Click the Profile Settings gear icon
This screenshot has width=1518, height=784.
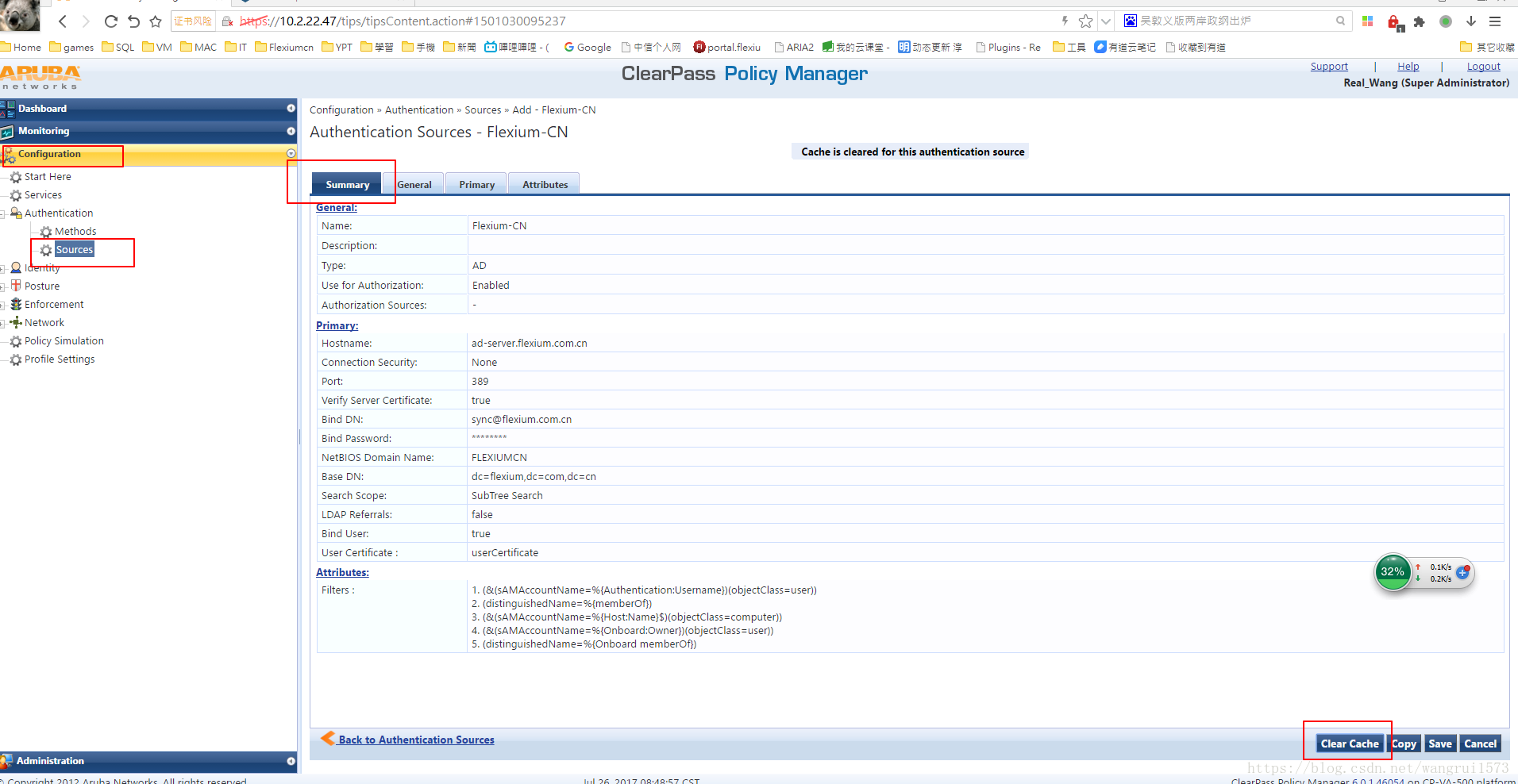pos(16,359)
